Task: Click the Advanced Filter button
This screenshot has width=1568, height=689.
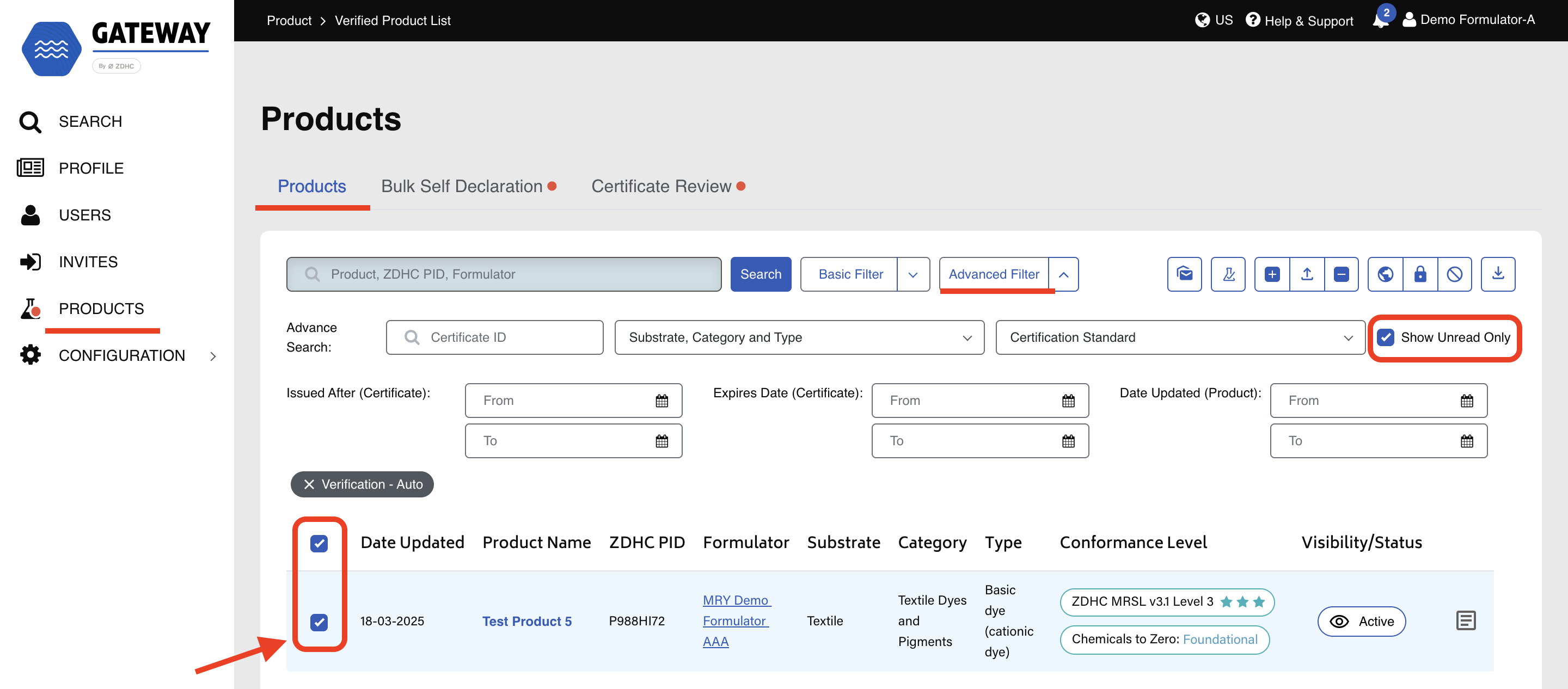Action: pos(994,274)
